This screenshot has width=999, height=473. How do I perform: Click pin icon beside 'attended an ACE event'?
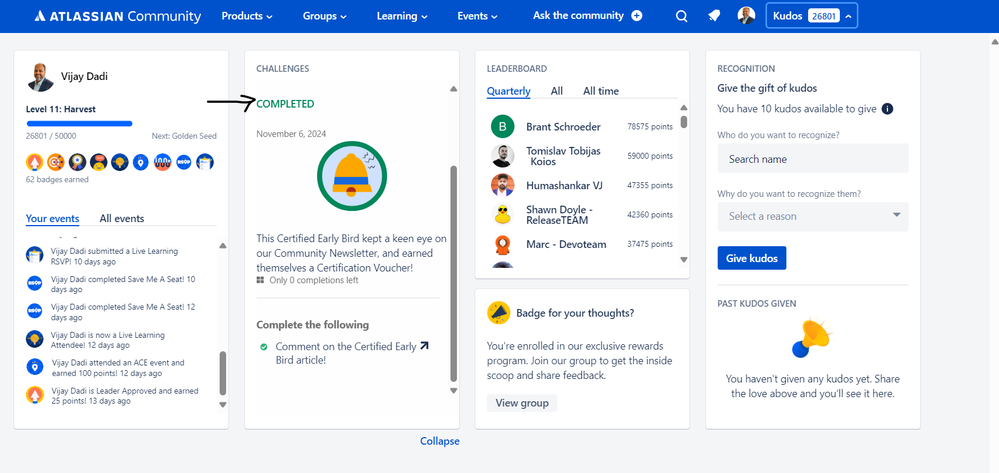point(34,367)
